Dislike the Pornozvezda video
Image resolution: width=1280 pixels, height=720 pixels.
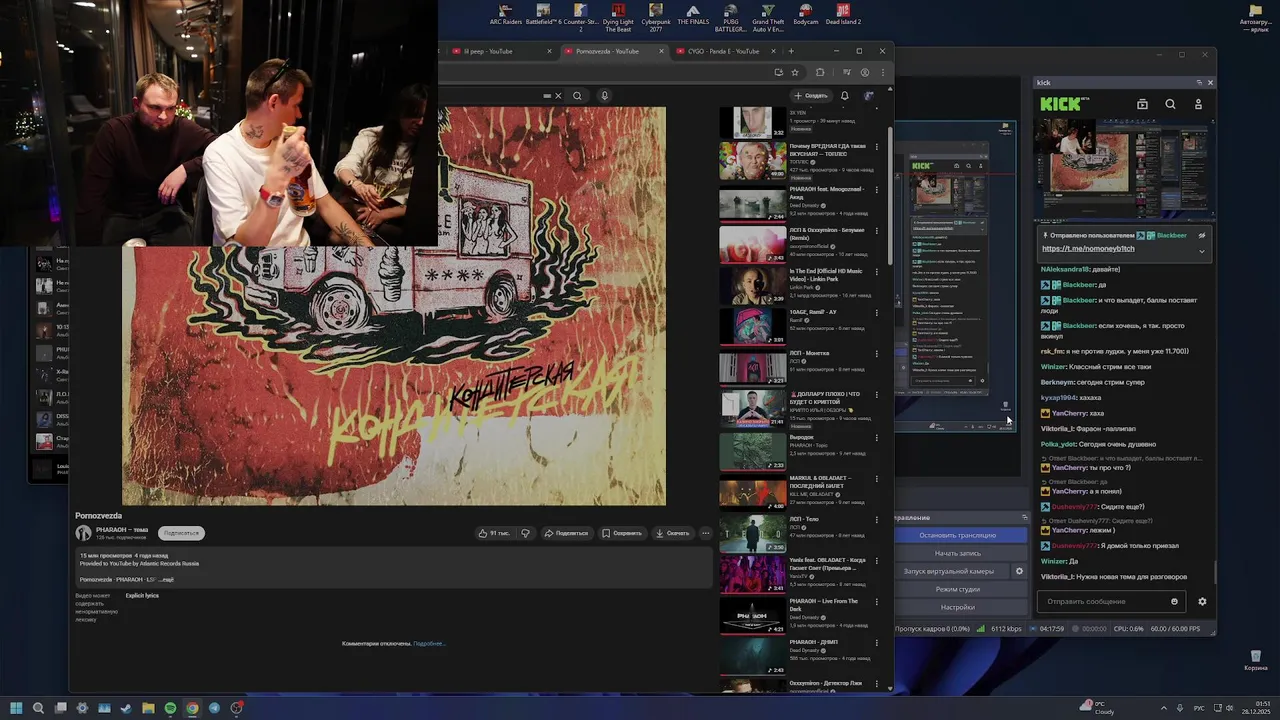click(x=525, y=533)
